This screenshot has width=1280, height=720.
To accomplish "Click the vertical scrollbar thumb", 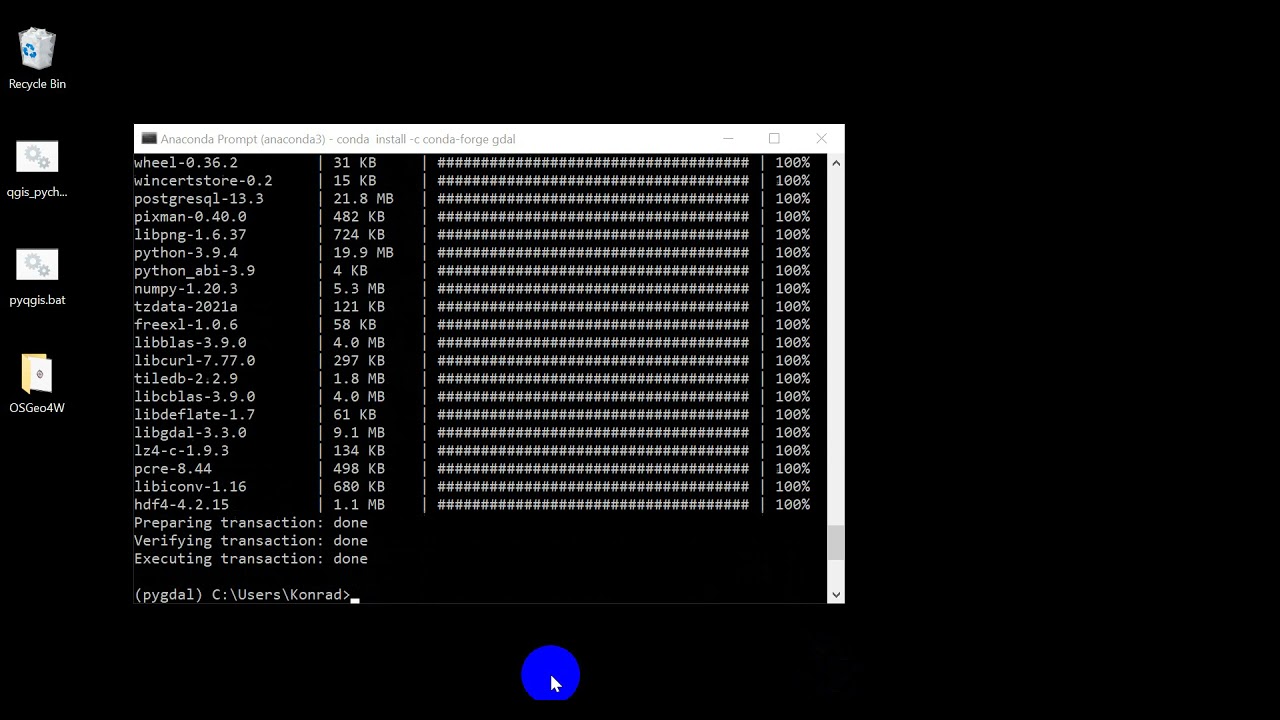I will pos(836,543).
